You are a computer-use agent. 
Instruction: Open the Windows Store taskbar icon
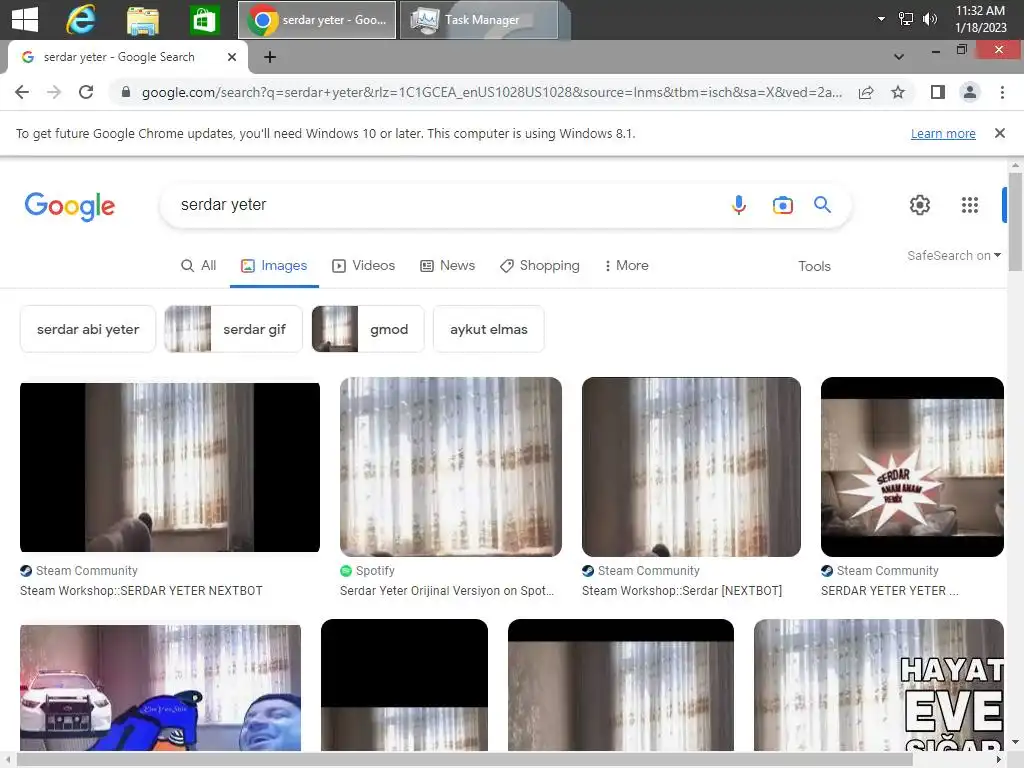click(x=204, y=20)
